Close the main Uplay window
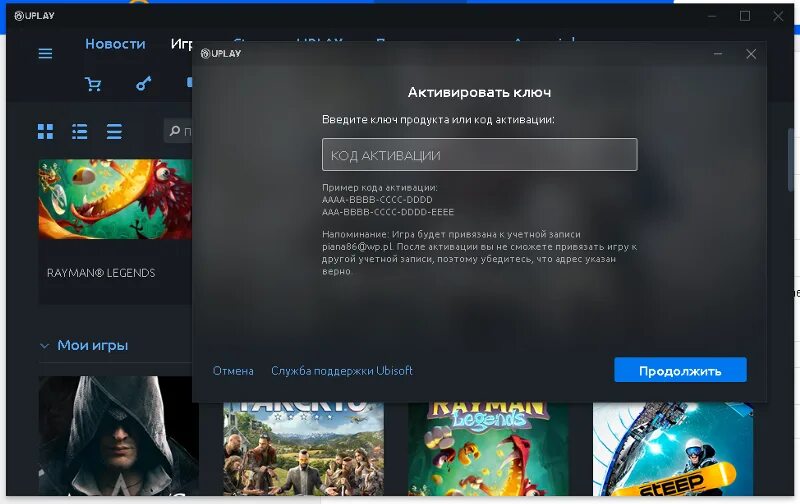This screenshot has width=800, height=504. point(778,16)
